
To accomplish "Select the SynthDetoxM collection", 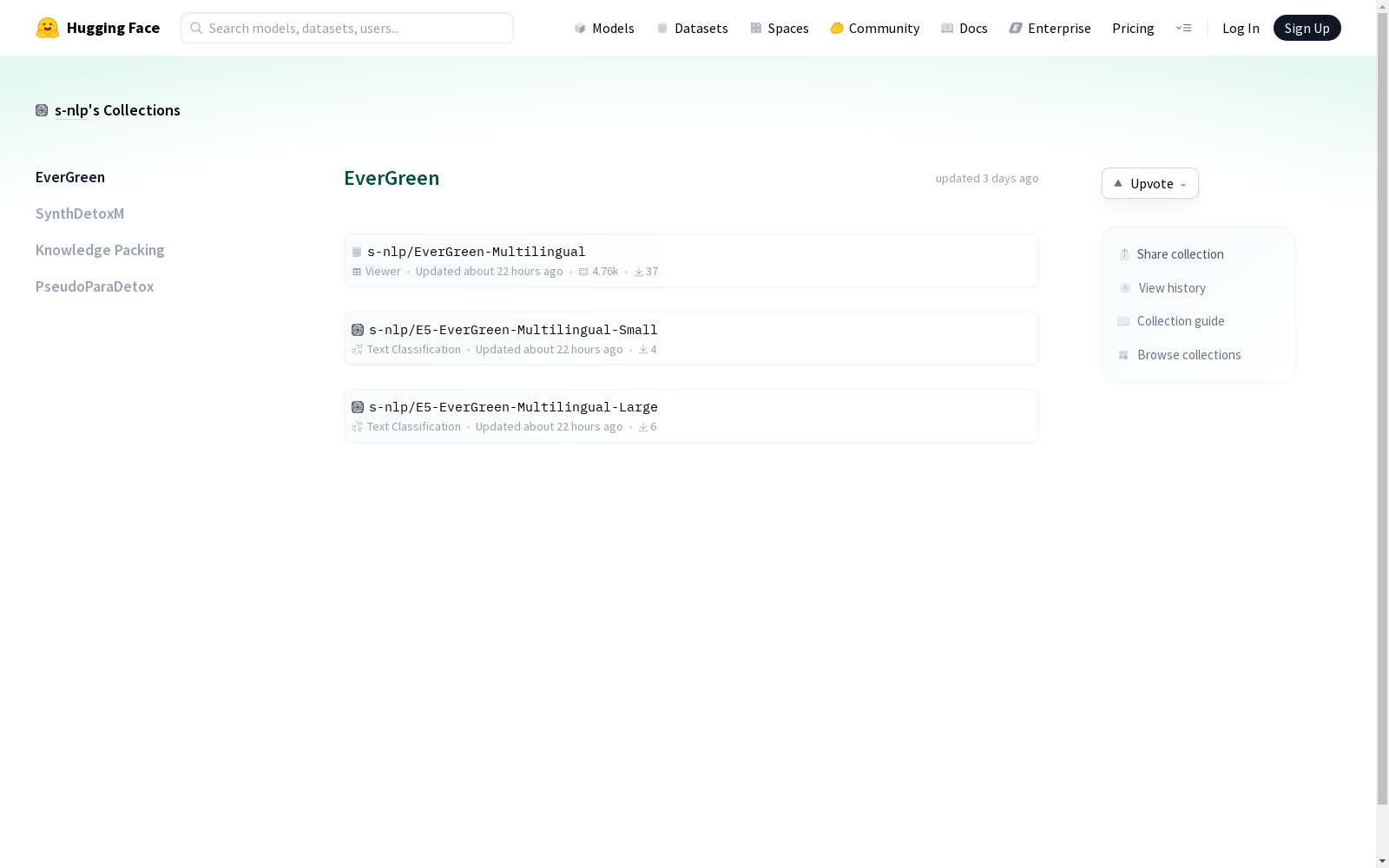I will [80, 214].
